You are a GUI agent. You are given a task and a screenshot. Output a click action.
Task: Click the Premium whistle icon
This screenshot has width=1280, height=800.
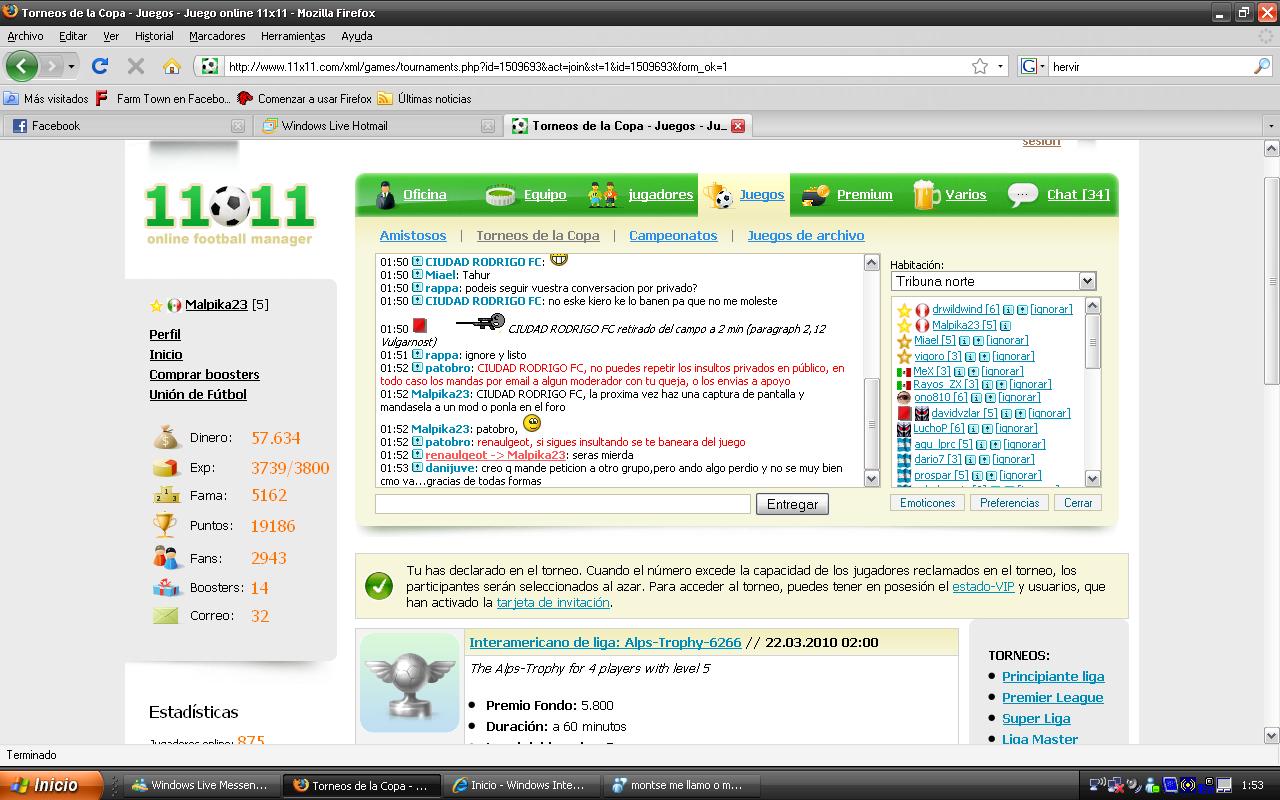[x=816, y=195]
